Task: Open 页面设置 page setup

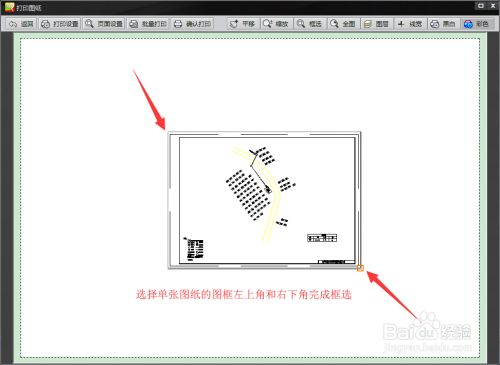Action: (x=104, y=24)
